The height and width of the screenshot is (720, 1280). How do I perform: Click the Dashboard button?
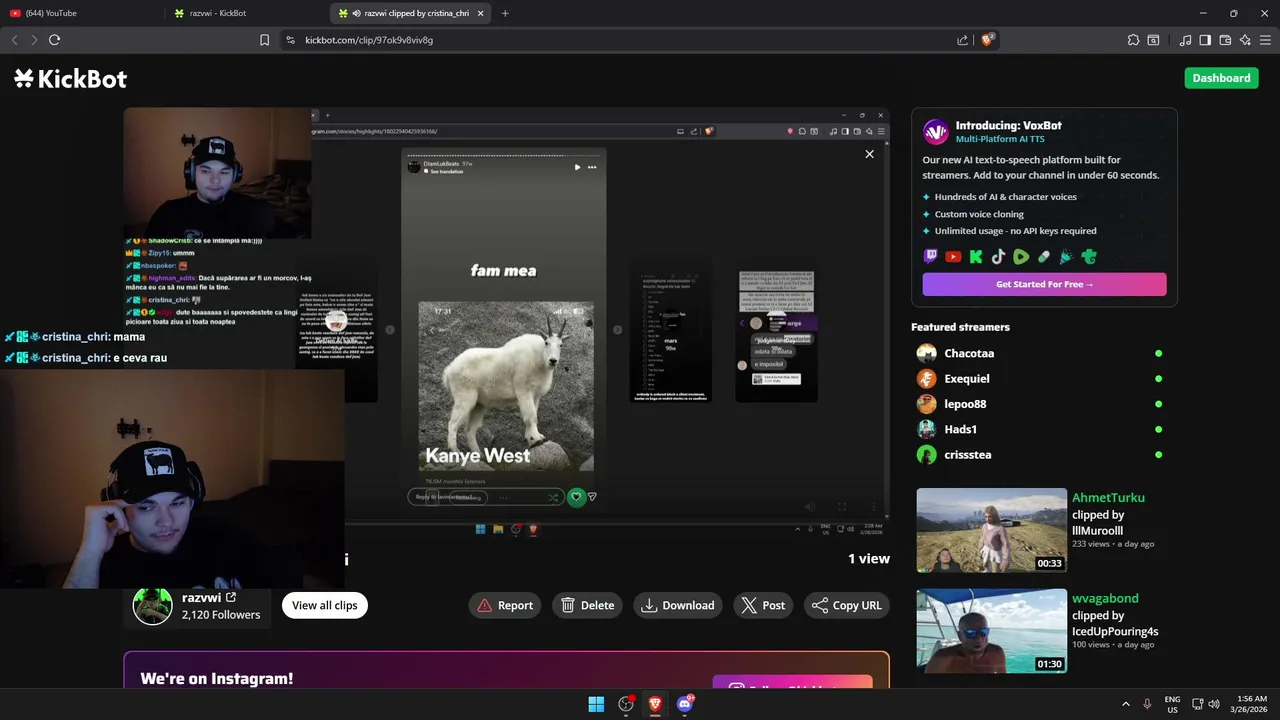(1221, 78)
